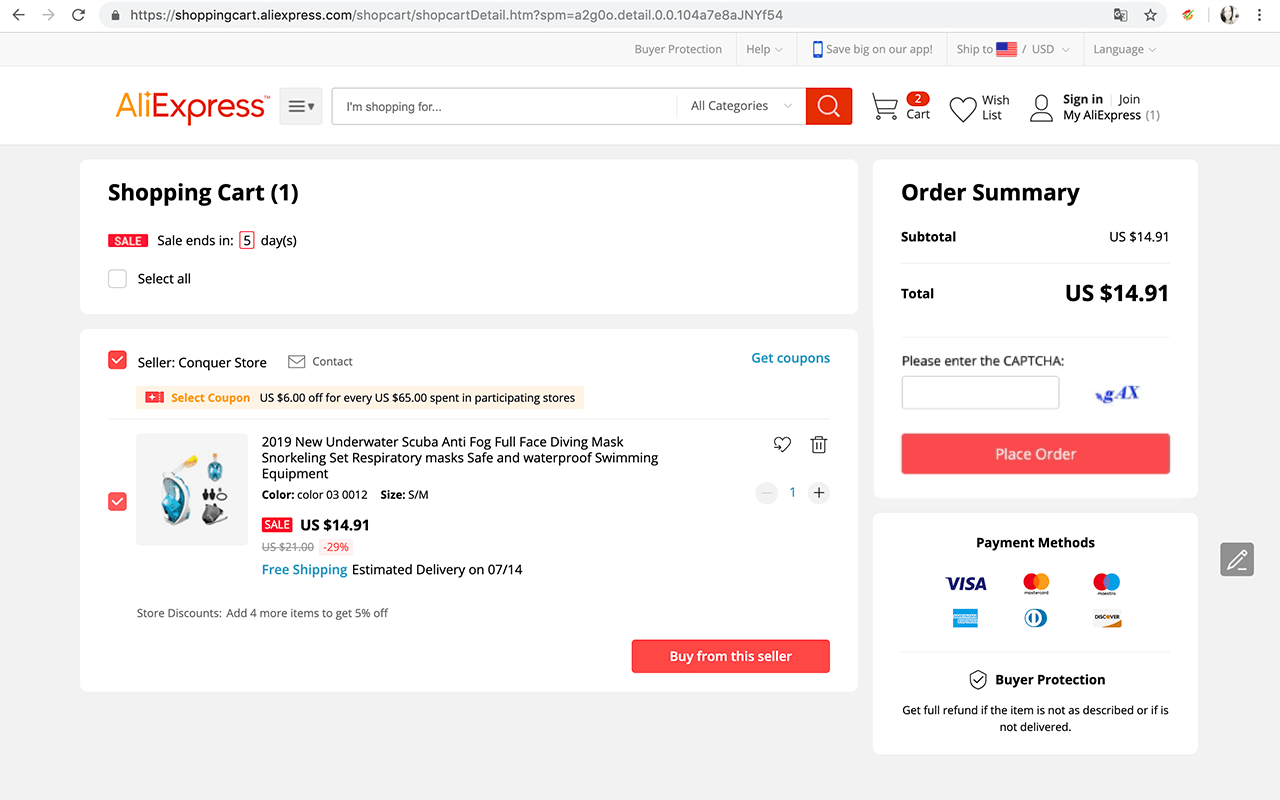This screenshot has height=800, width=1280.
Task: Click the Select Coupon flag icon
Action: point(154,398)
